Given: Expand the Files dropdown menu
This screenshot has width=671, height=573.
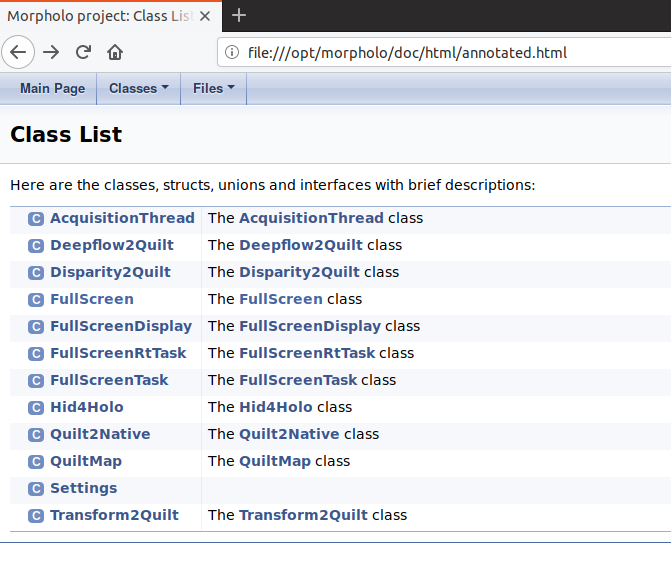Looking at the screenshot, I should click(x=214, y=88).
